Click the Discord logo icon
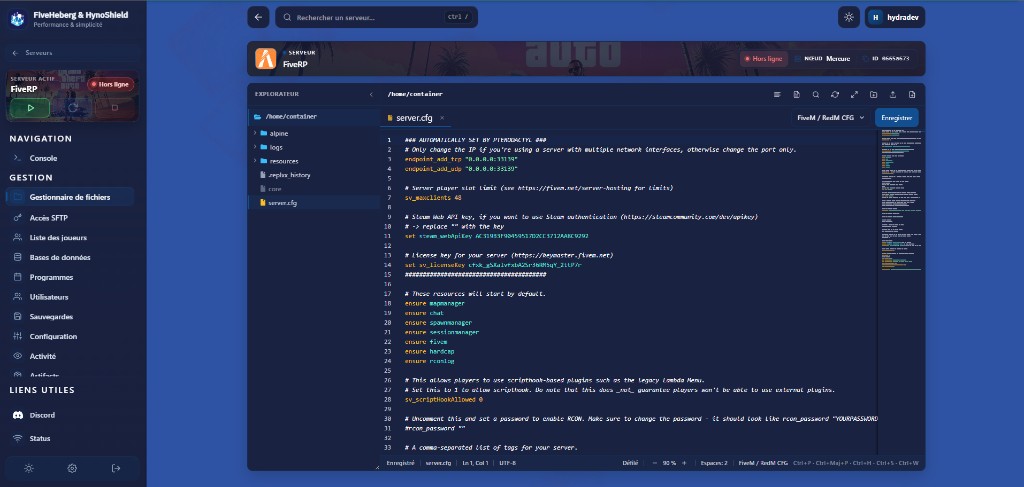Image resolution: width=1024 pixels, height=487 pixels. (x=18, y=415)
